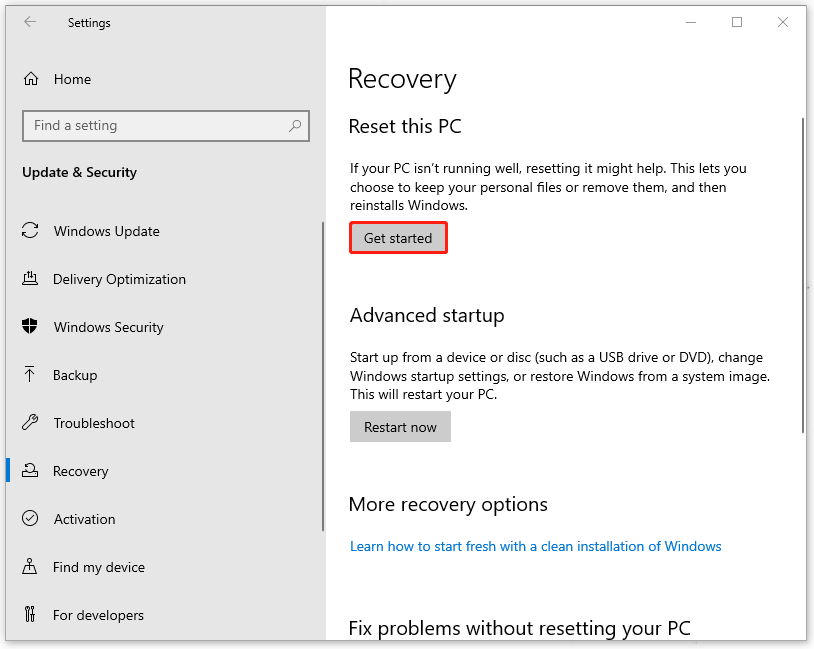
Task: Click the Find my device icon
Action: (x=30, y=567)
